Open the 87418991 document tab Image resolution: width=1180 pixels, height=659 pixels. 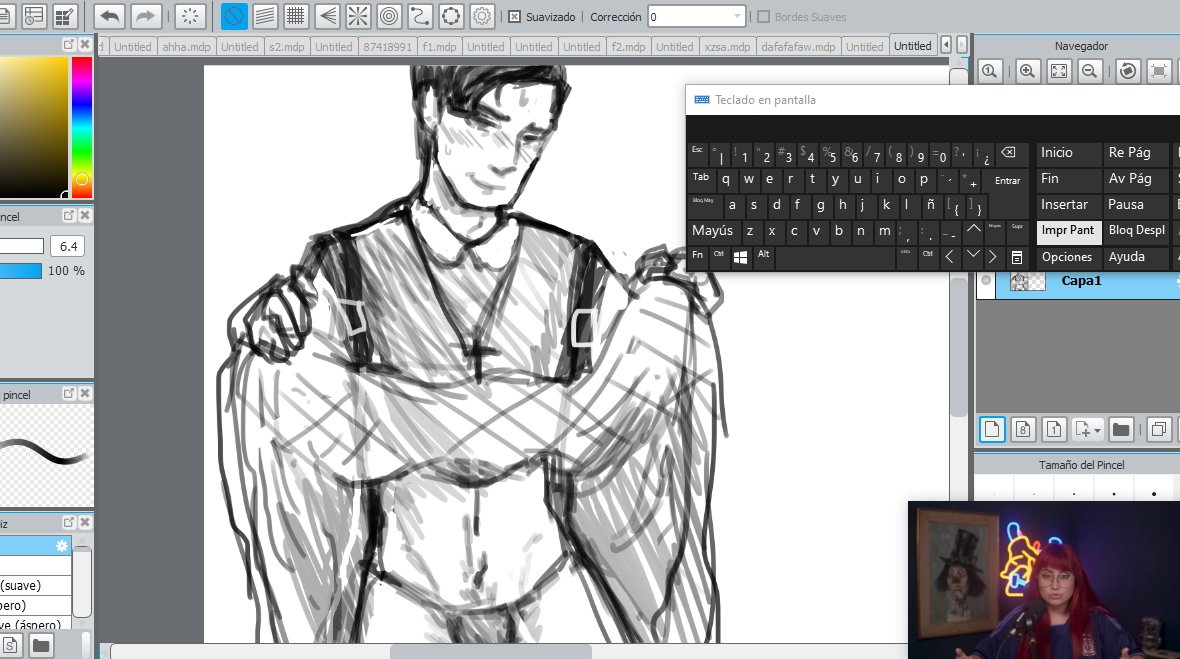click(388, 47)
